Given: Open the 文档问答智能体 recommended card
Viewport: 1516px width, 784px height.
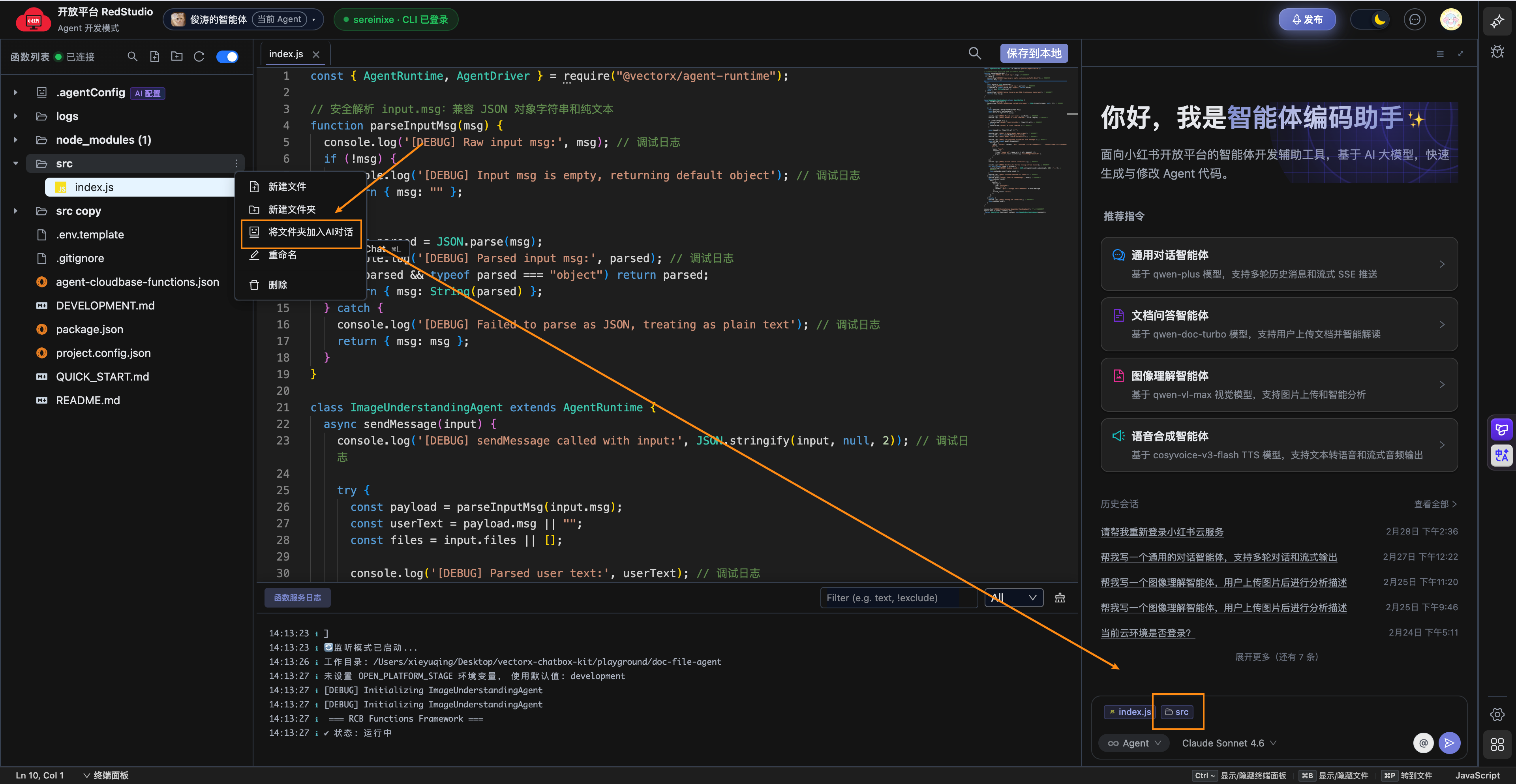Looking at the screenshot, I should coord(1279,324).
